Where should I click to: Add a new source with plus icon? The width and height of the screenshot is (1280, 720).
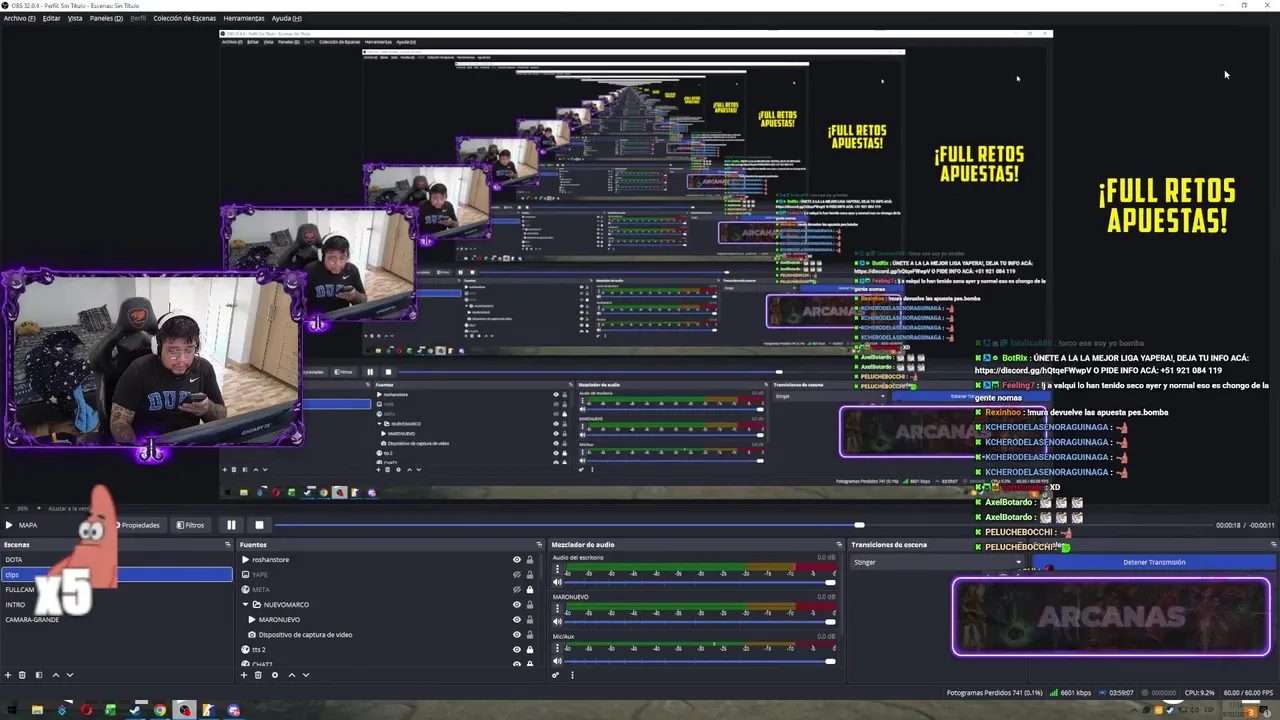tap(244, 675)
